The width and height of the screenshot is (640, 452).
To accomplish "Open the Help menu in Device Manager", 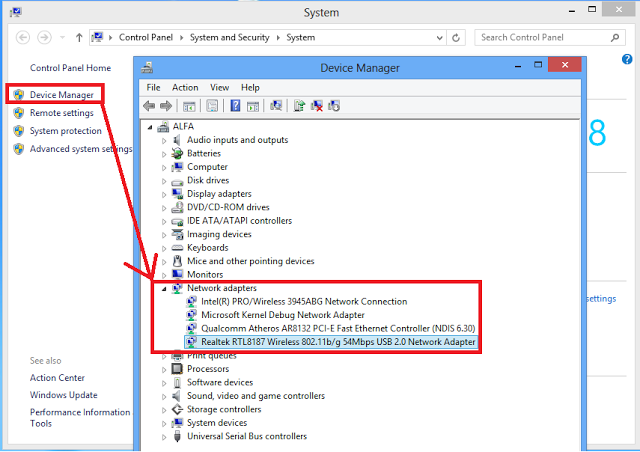I will [x=250, y=87].
